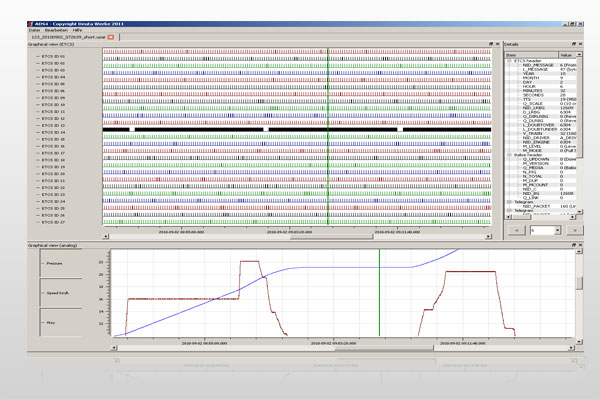
Task: Click the ETCS graph horizontal scrollbar thumb
Action: pos(331,237)
